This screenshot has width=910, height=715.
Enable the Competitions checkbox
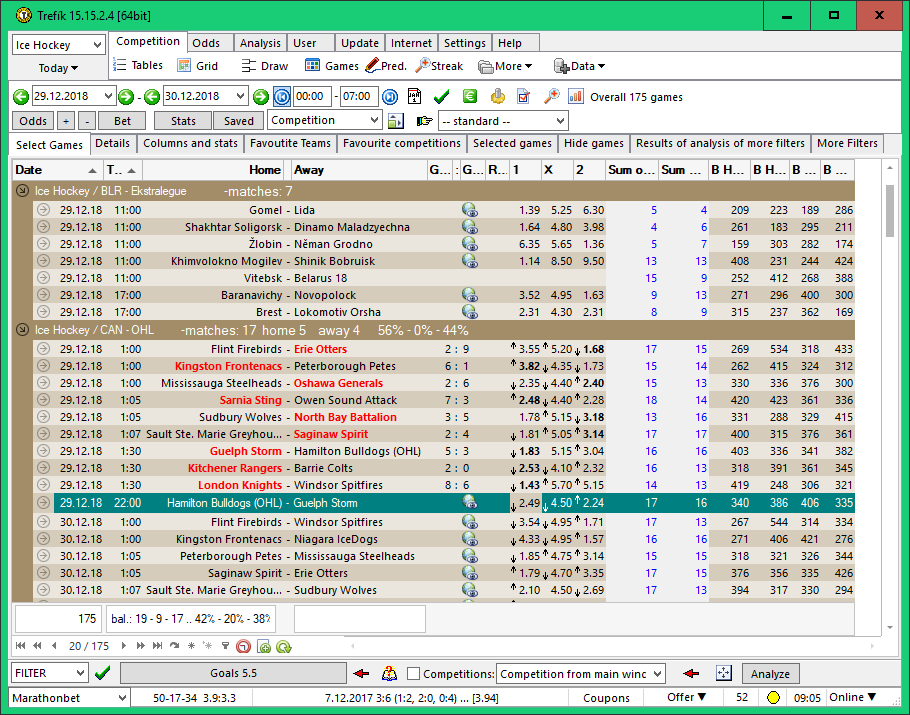click(x=414, y=674)
